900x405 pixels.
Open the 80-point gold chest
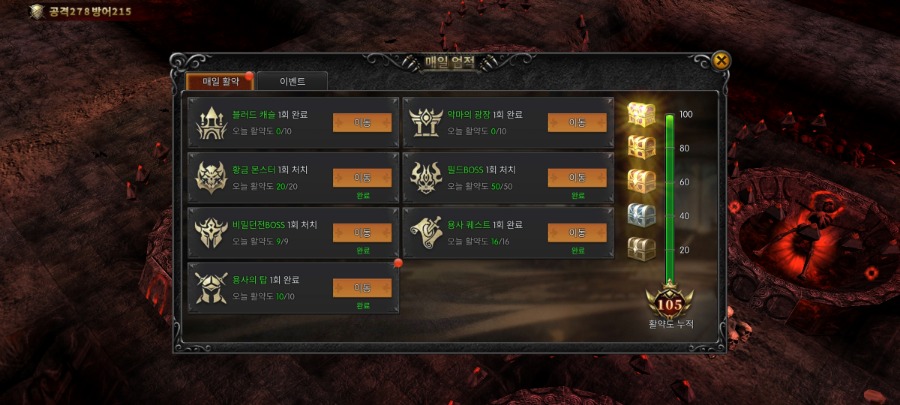pos(642,147)
